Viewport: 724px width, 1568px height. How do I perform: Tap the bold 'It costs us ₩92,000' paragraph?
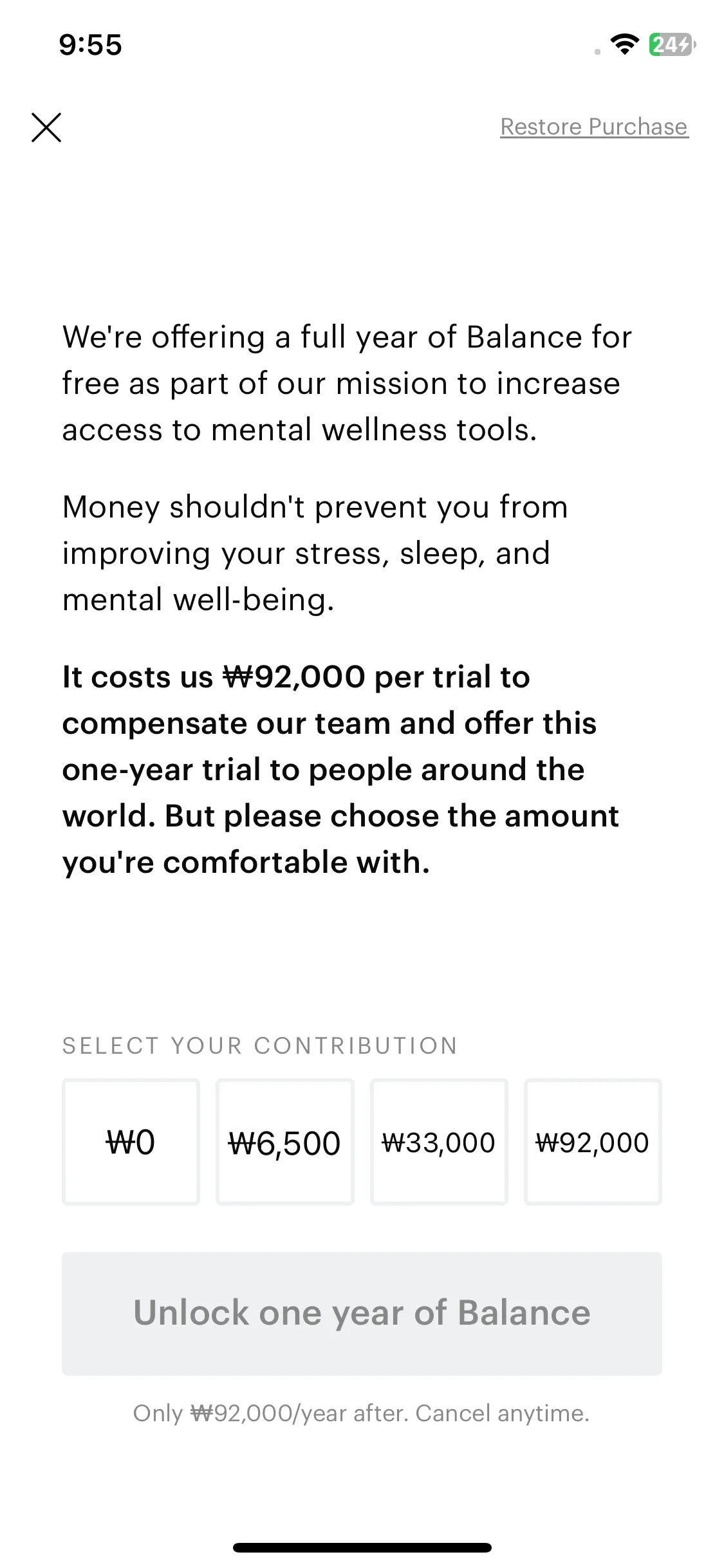point(340,769)
